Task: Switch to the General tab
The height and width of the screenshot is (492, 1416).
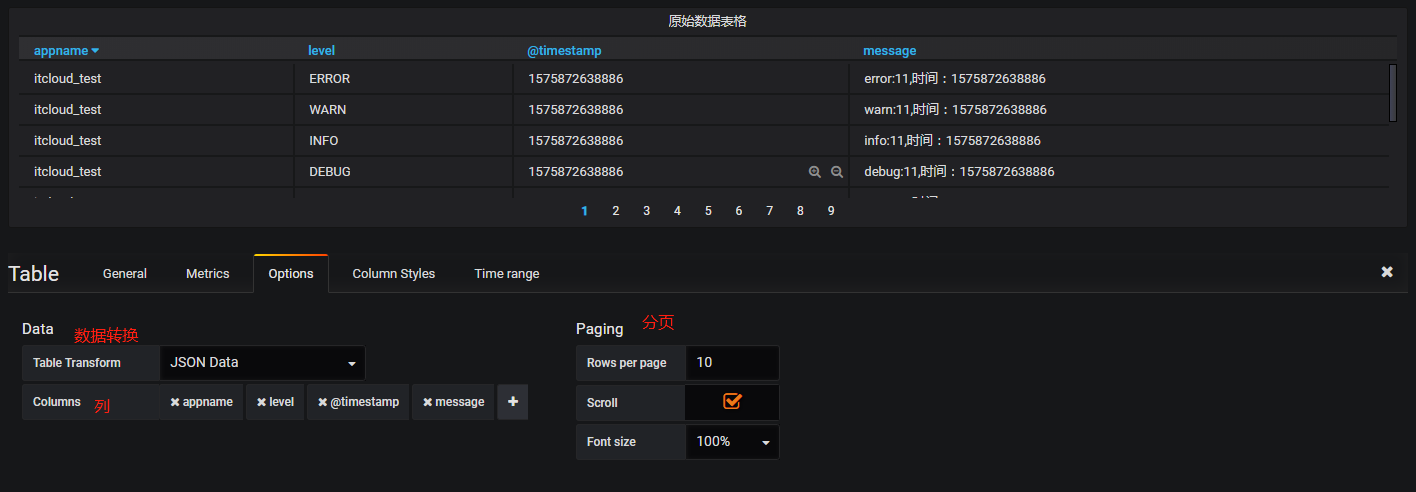Action: [125, 273]
